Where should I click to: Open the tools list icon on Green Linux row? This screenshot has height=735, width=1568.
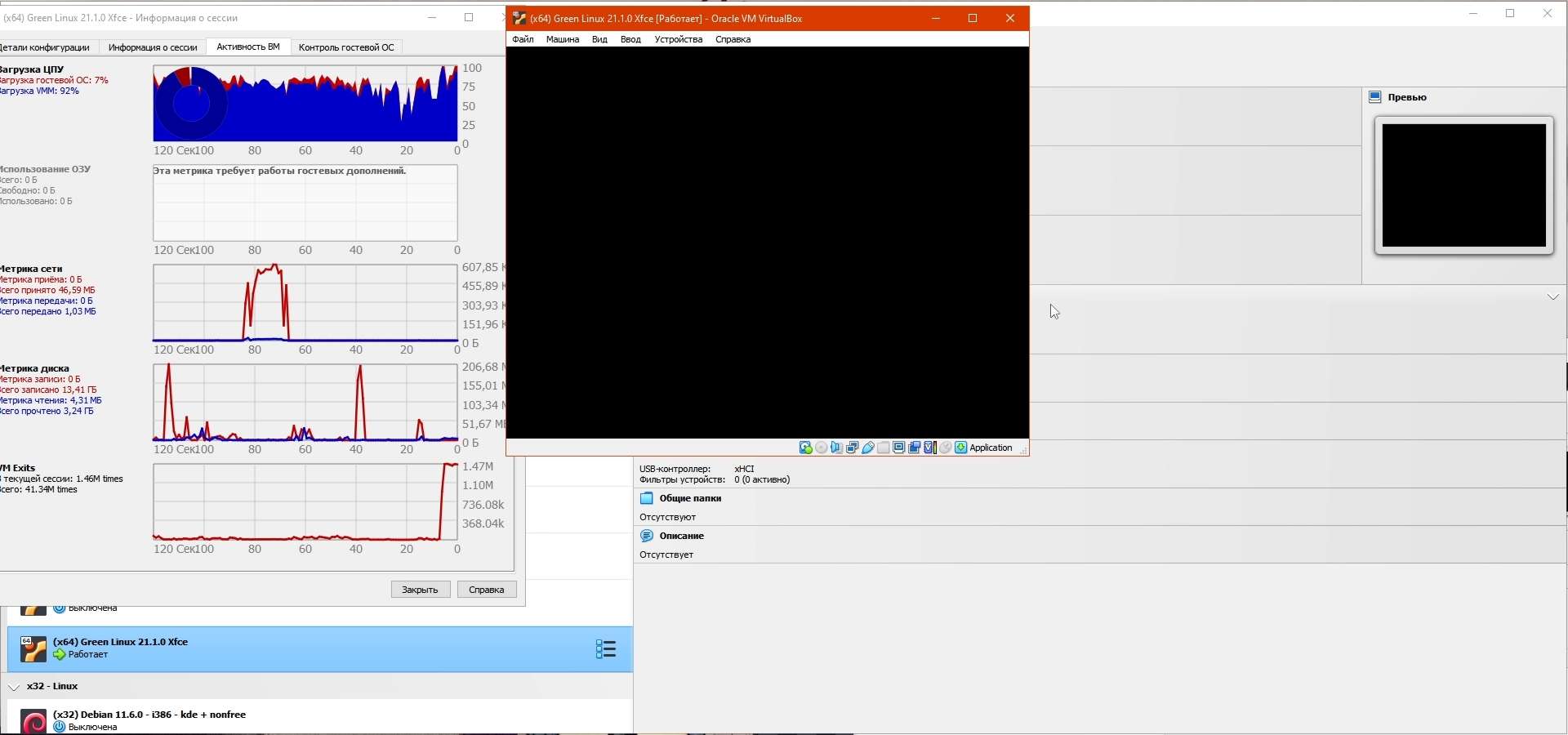[x=606, y=649]
